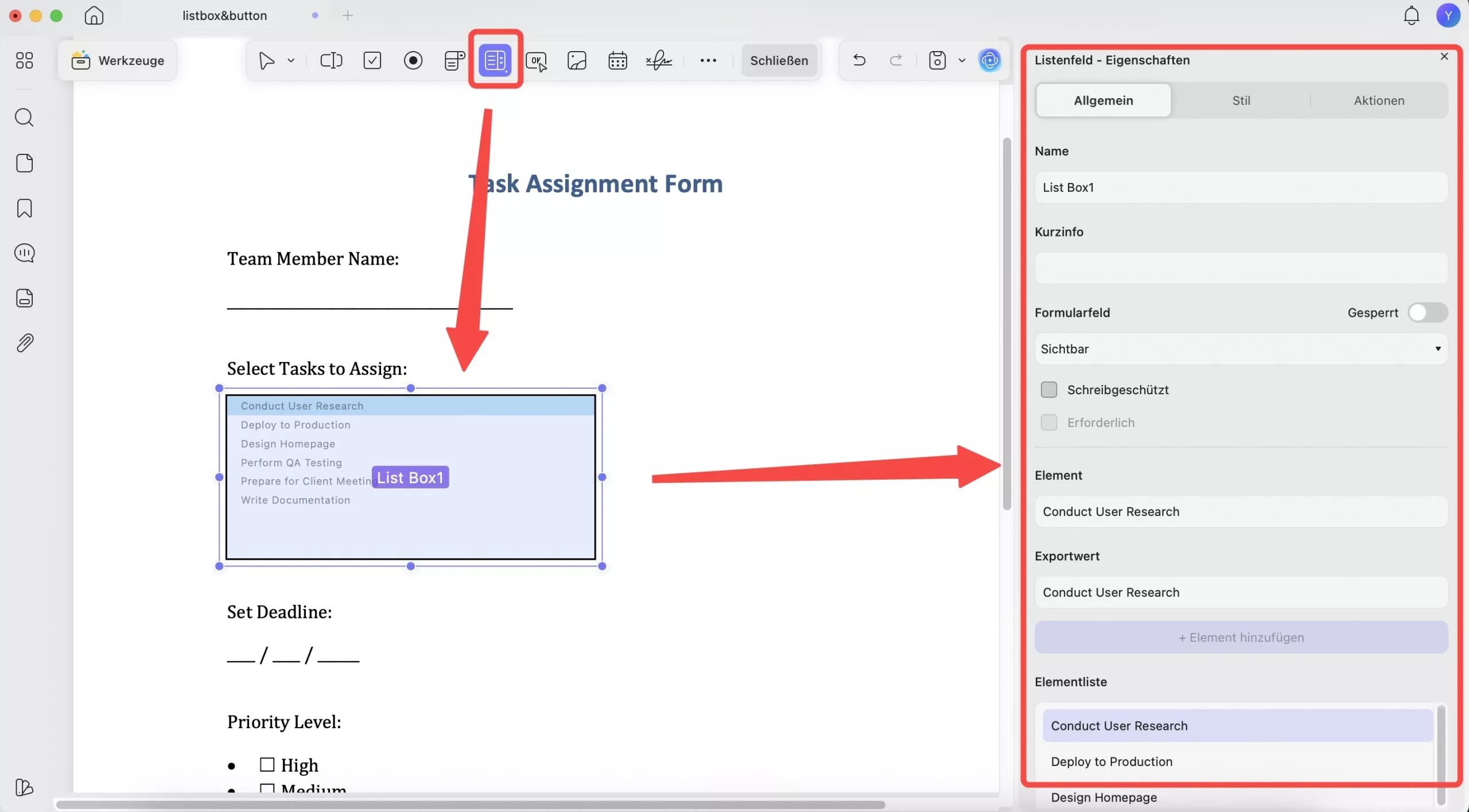1469x812 pixels.
Task: Click the document vertical scrollbar
Action: click(x=1006, y=324)
